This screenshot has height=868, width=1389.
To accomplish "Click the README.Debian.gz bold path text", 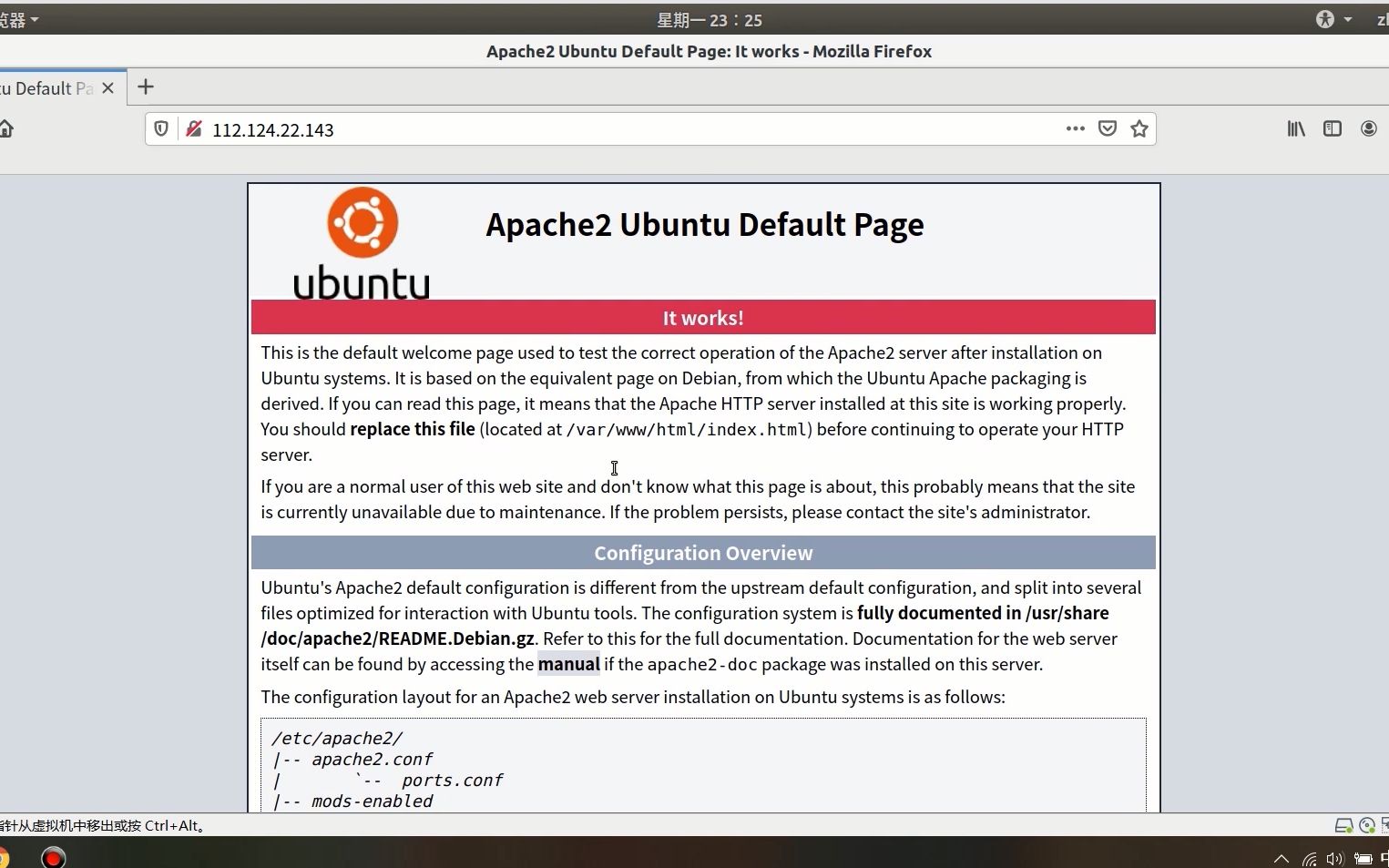I will click(x=398, y=638).
